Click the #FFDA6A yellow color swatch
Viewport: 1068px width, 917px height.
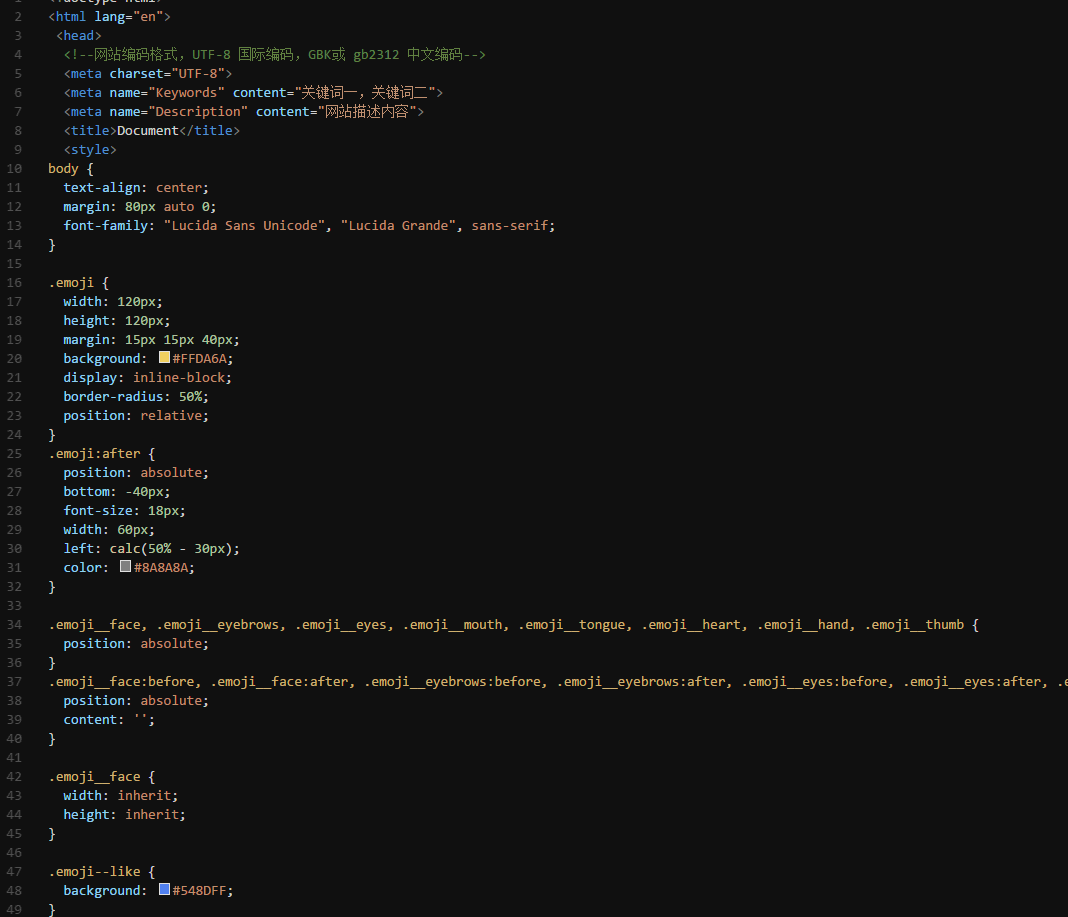pos(164,358)
